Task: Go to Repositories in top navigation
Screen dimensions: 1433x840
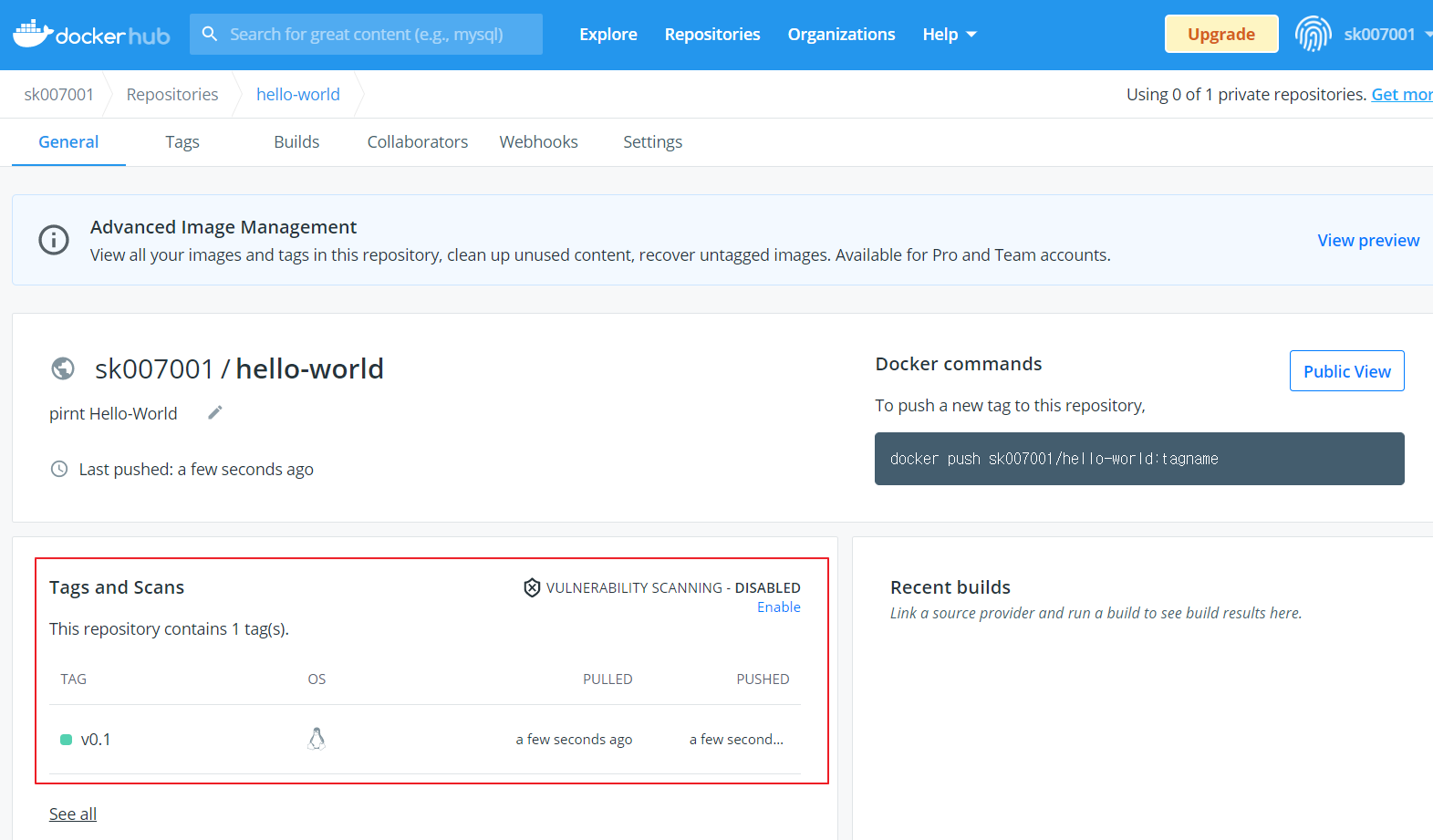Action: coord(712,34)
